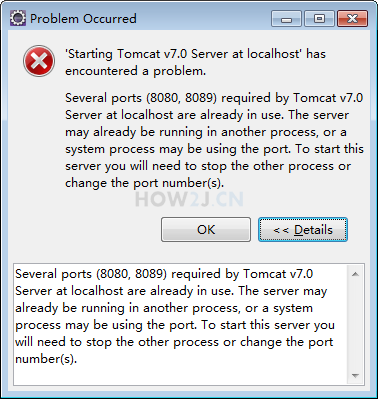Click the red error X icon
Screen dimensions: 378x399
(39, 61)
